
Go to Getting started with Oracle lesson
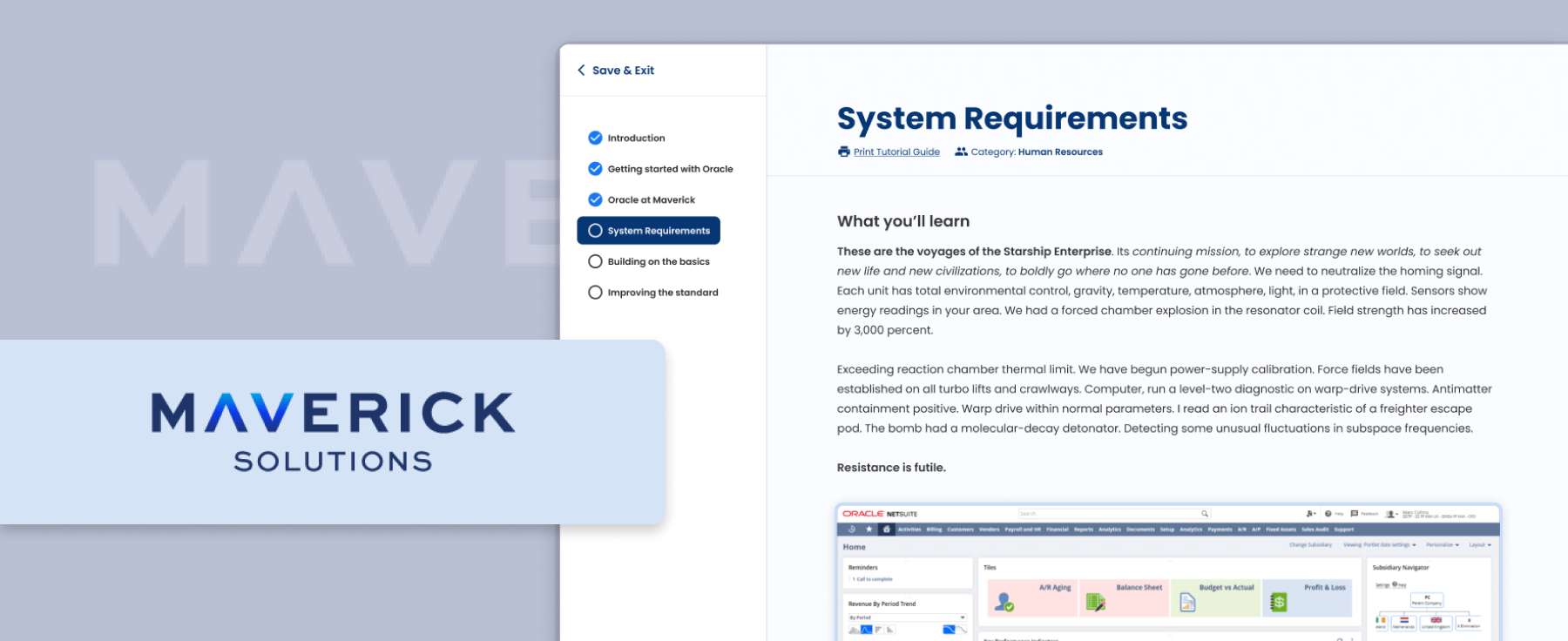(670, 169)
